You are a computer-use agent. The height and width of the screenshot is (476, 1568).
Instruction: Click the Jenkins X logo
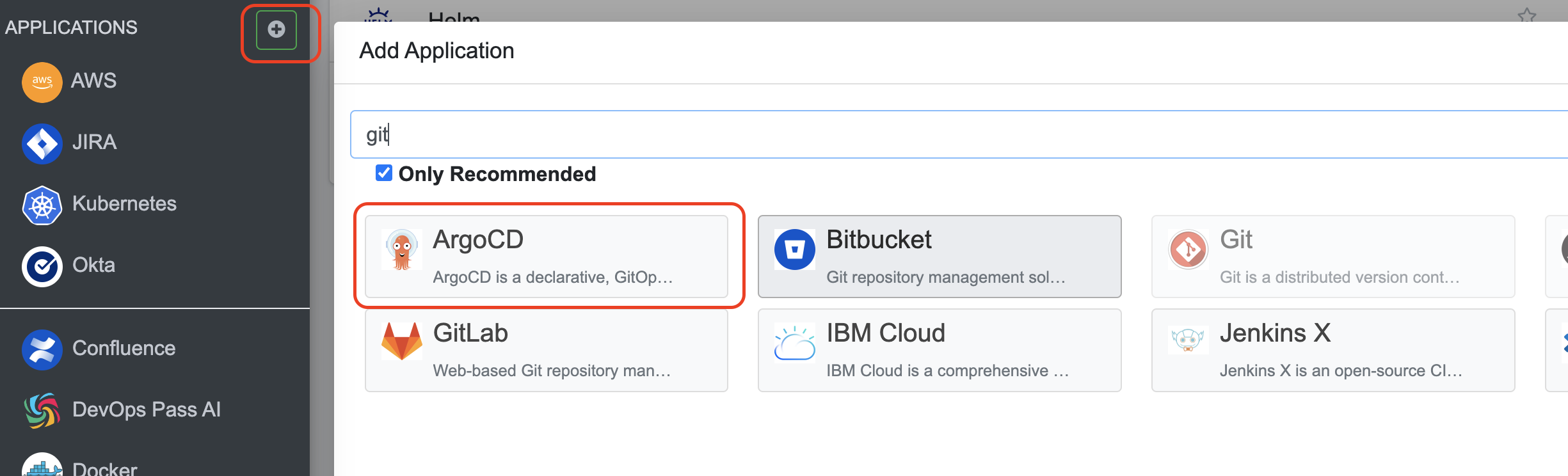(1188, 339)
